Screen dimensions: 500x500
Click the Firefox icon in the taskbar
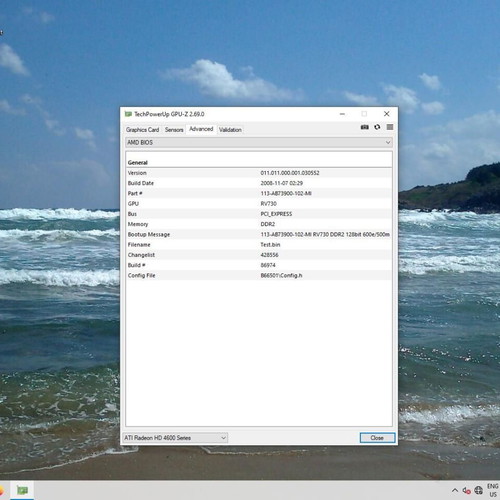(x=1, y=490)
